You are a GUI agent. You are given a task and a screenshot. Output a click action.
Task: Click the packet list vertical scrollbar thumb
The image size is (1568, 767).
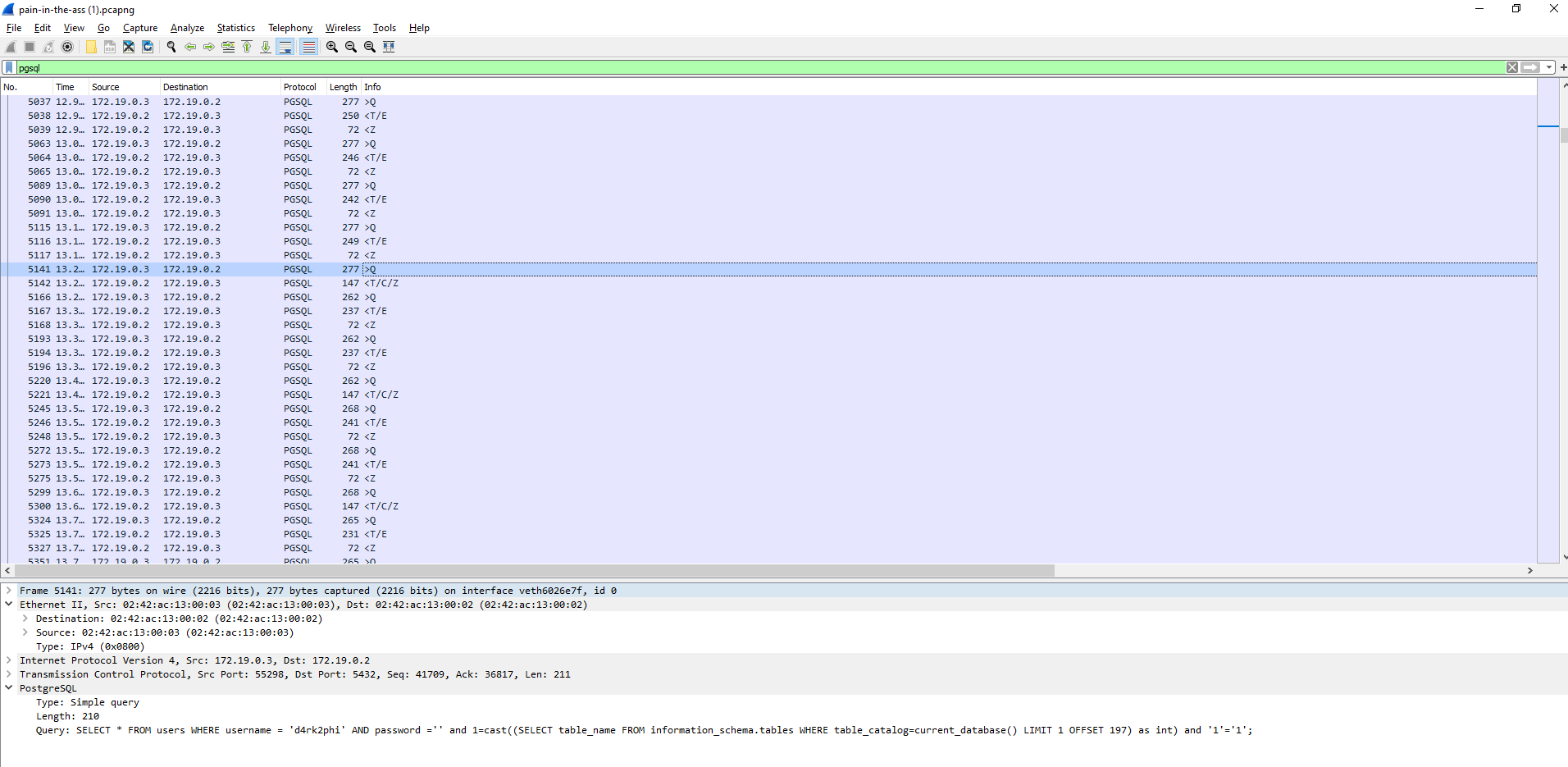(x=1564, y=135)
